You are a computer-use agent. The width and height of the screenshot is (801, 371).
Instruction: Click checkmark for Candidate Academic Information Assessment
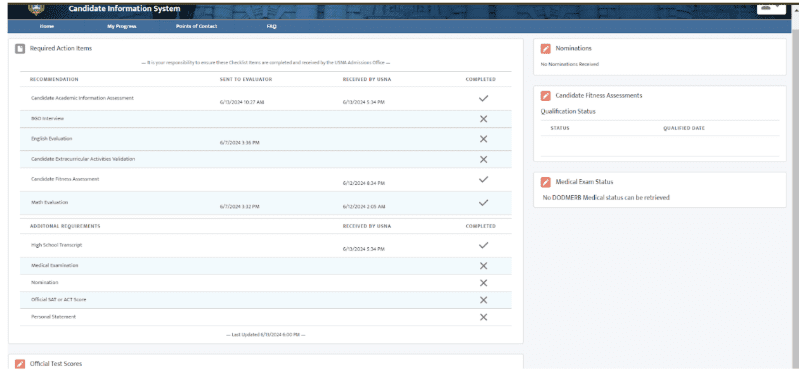click(483, 99)
